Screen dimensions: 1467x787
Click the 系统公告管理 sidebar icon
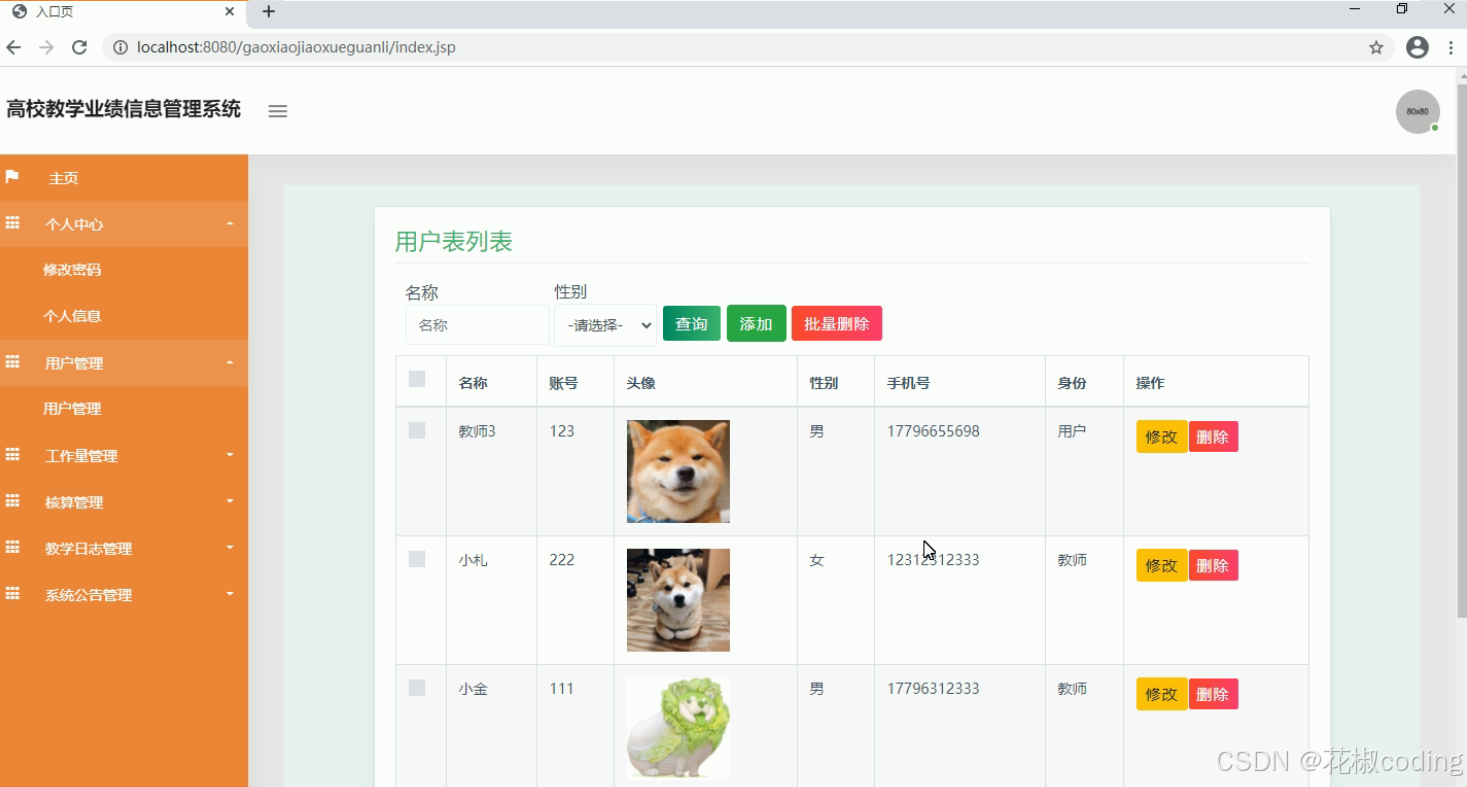pyautogui.click(x=12, y=594)
